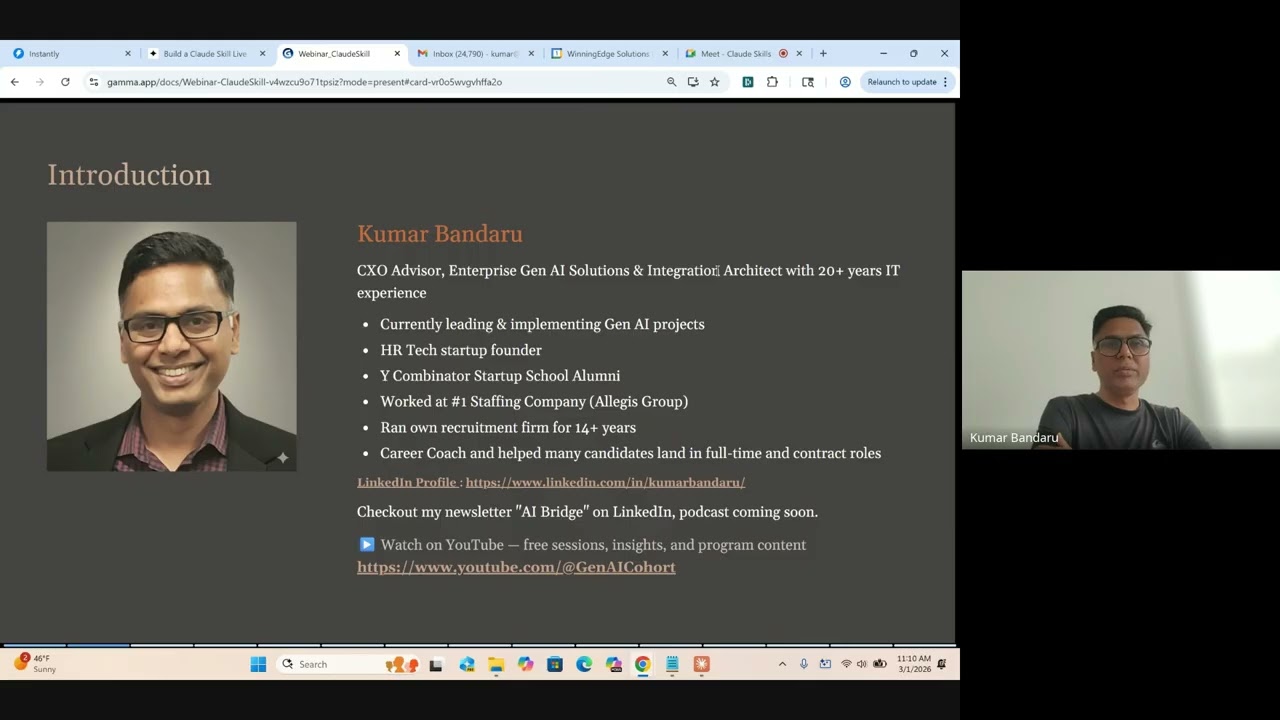Viewport: 1280px width, 720px height.
Task: Click the AI Bridge newsletter sentence
Action: point(587,512)
